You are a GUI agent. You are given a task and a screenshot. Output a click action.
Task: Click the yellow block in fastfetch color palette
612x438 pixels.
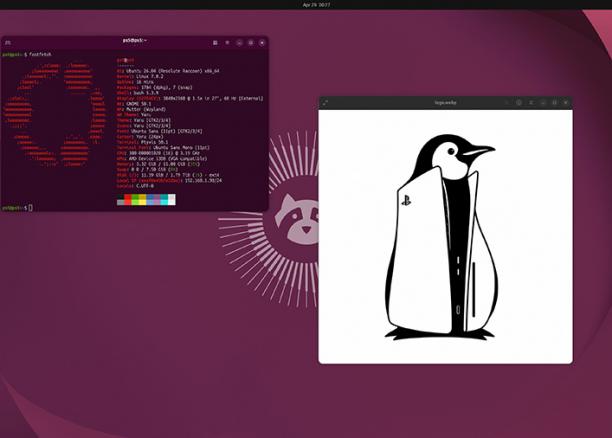coord(142,199)
